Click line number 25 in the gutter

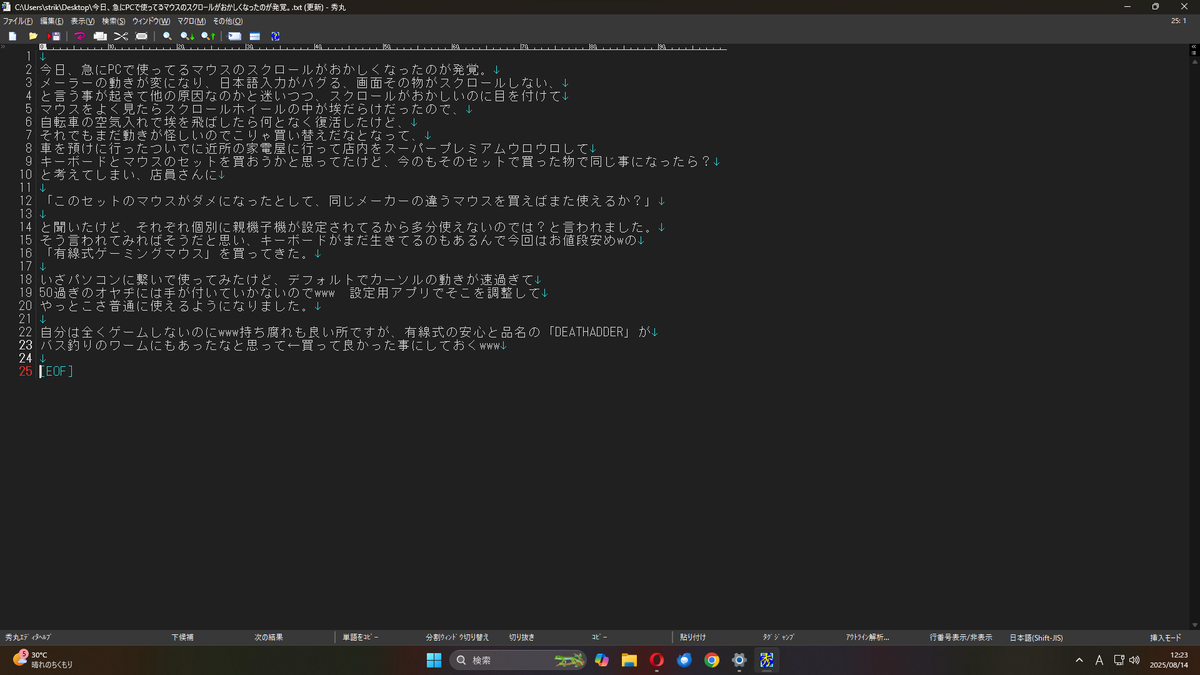tap(27, 371)
